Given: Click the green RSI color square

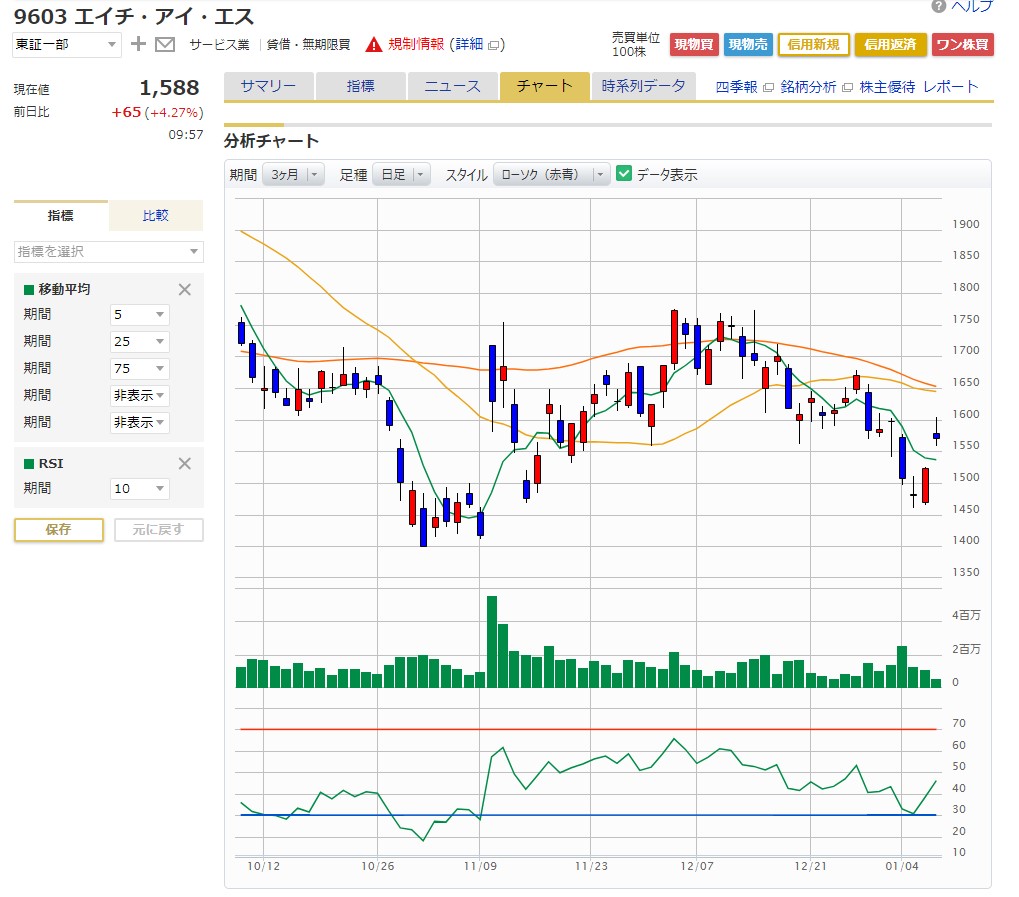Looking at the screenshot, I should [x=29, y=463].
